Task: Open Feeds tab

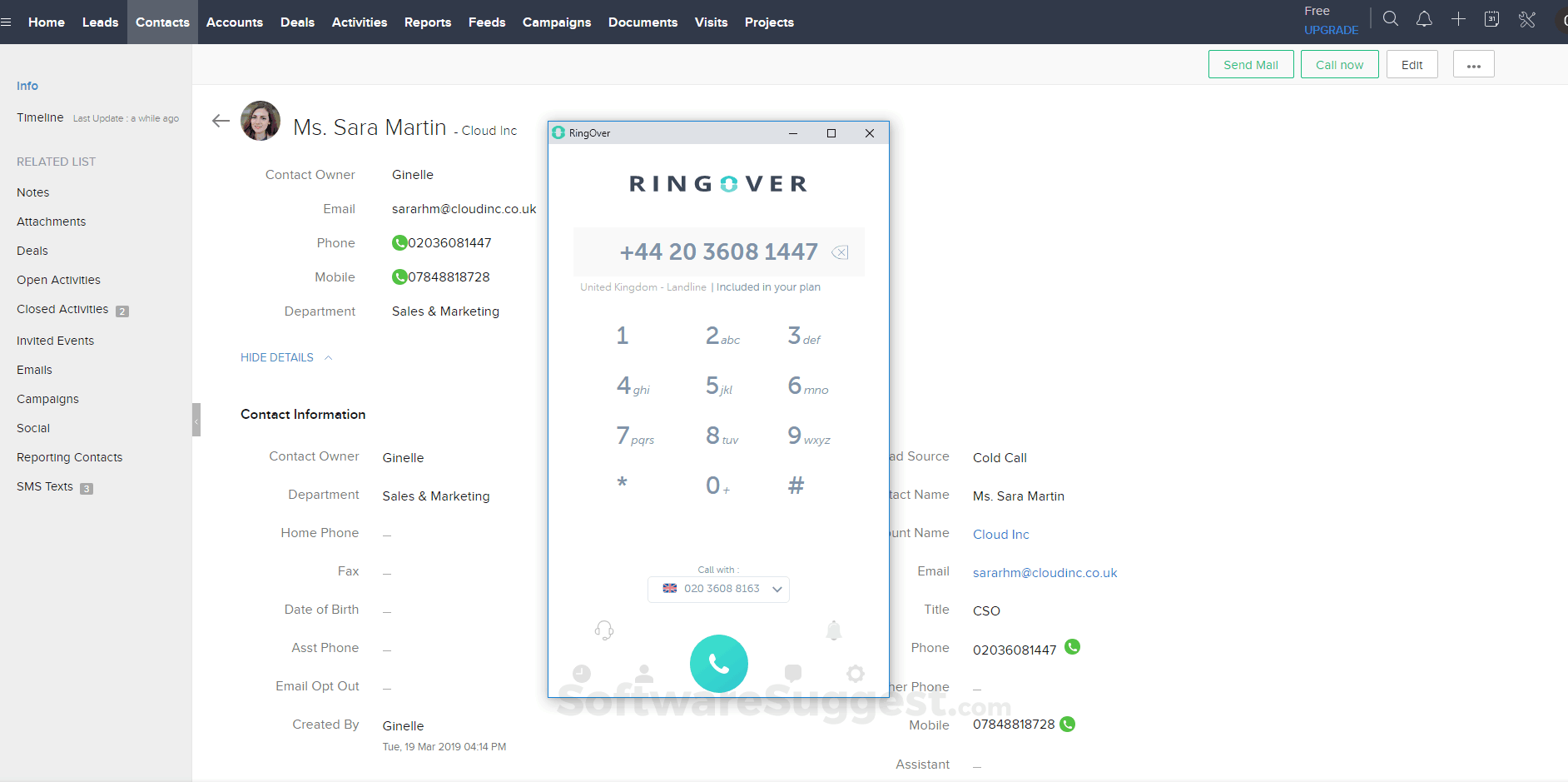Action: click(x=487, y=22)
